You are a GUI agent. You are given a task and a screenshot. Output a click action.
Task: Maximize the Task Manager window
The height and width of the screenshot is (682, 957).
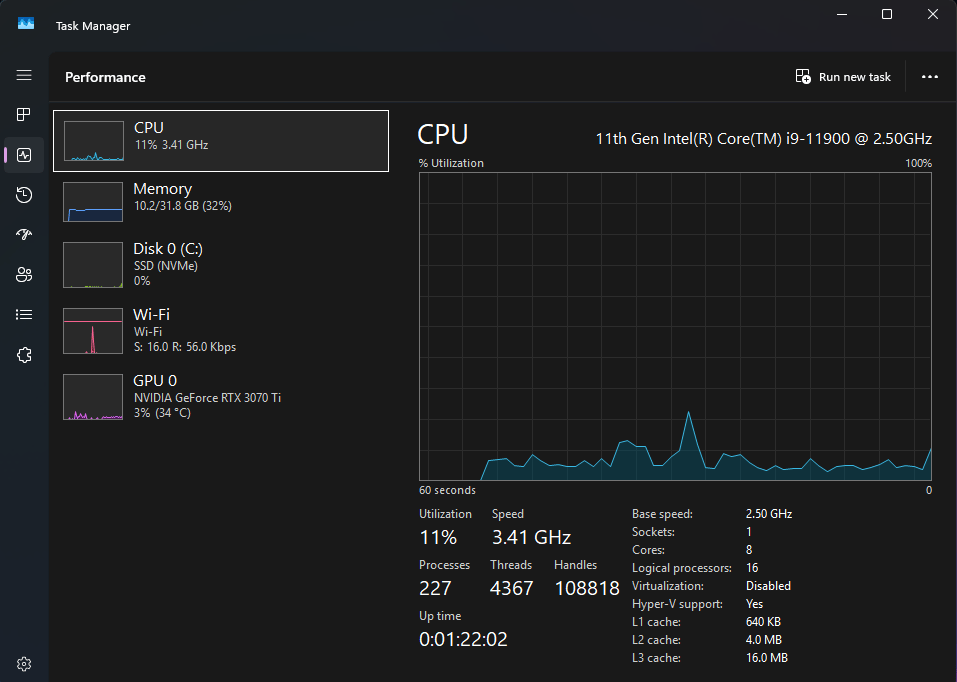click(x=887, y=14)
